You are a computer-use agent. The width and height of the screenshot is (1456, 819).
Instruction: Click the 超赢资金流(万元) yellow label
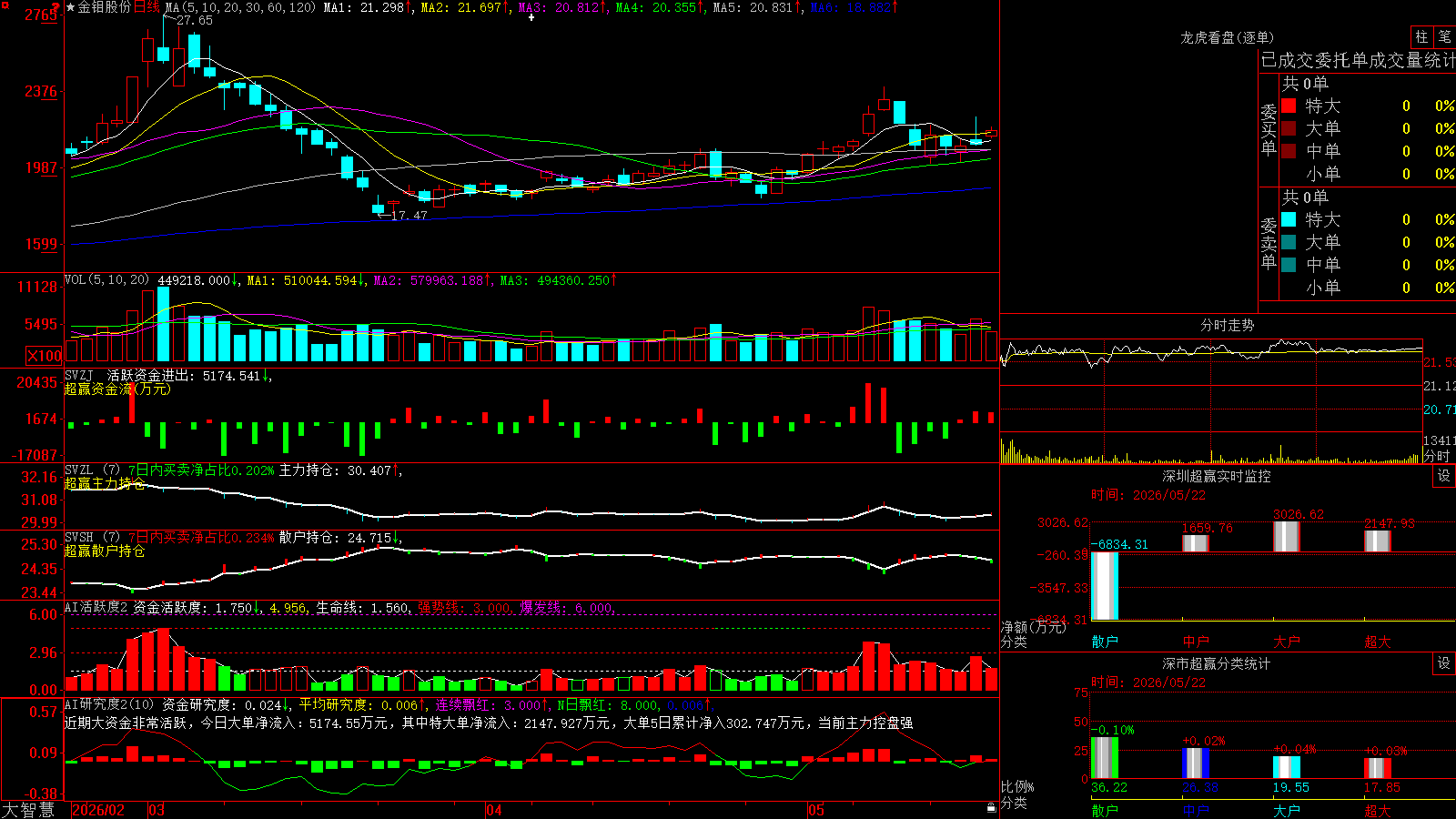[117, 389]
